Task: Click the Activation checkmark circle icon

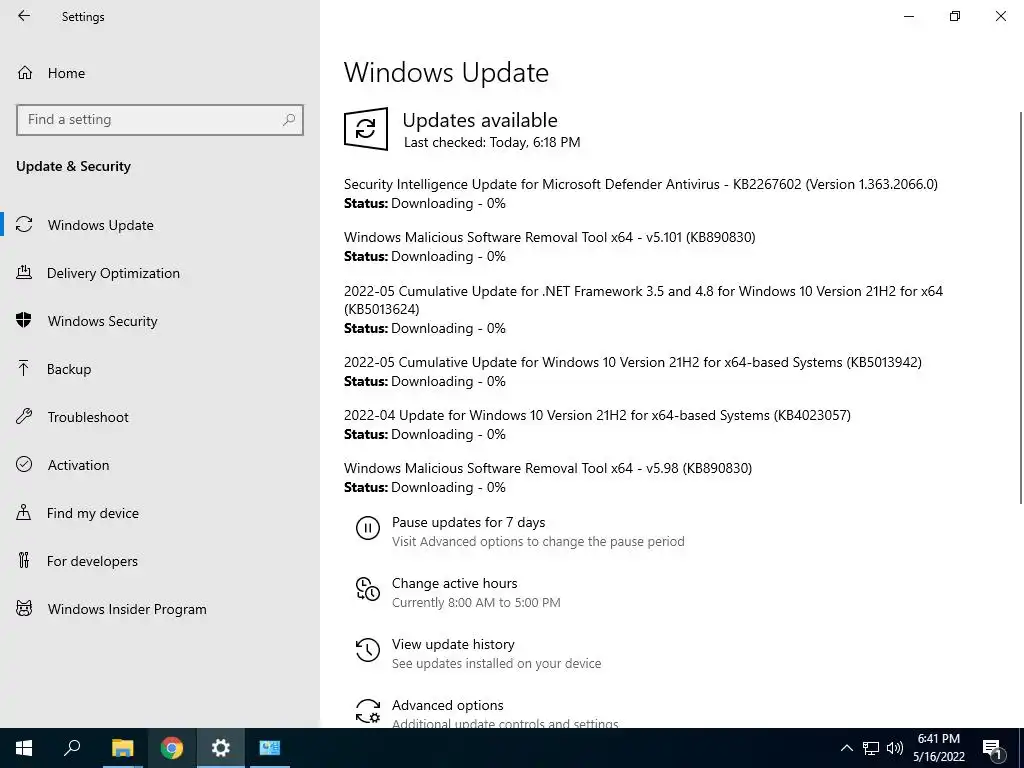Action: [x=24, y=464]
